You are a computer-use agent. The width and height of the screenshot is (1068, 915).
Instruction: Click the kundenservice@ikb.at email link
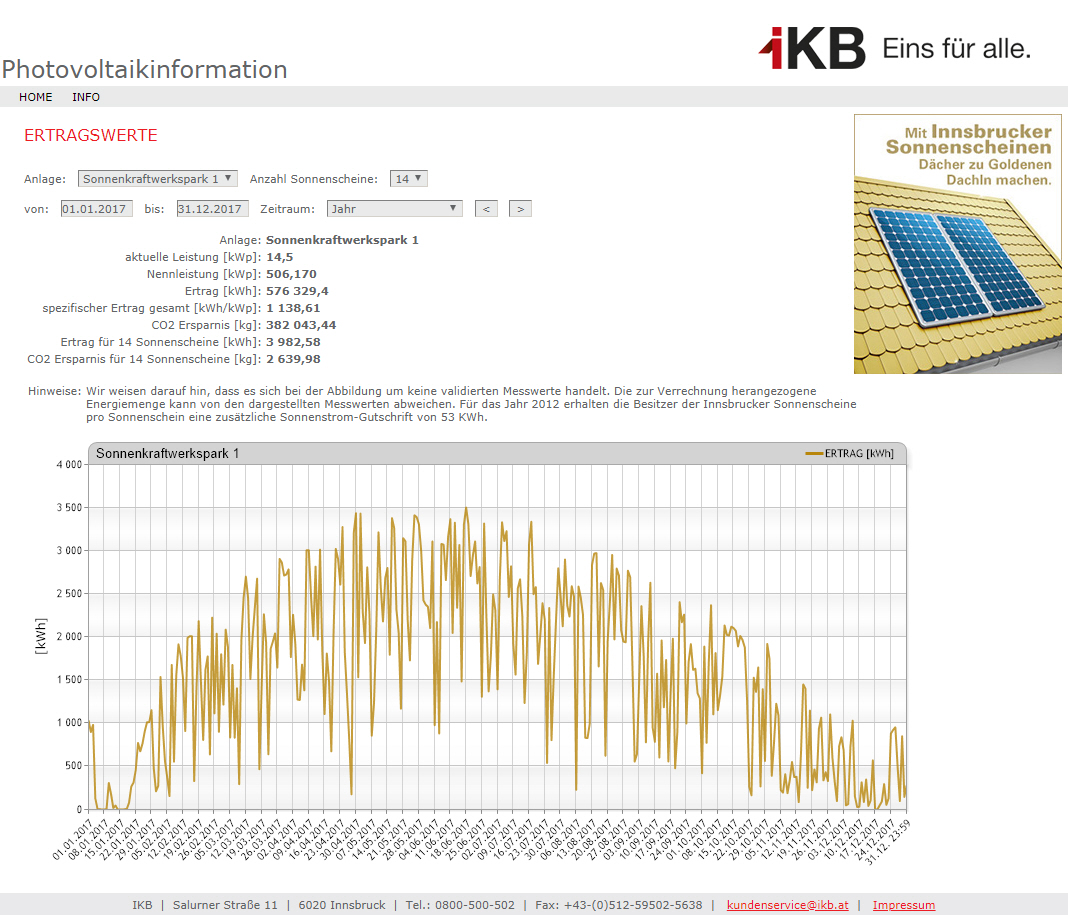click(787, 905)
